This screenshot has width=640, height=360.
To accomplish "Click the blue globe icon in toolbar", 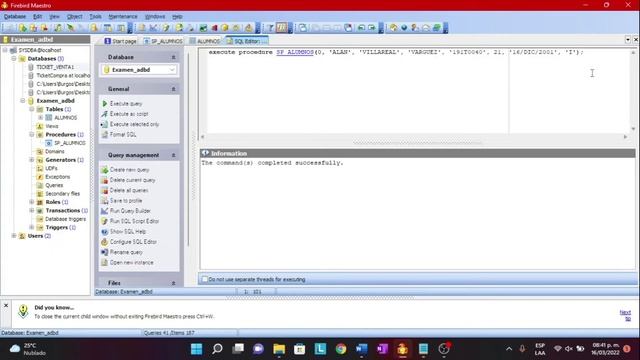I will coord(404,28).
